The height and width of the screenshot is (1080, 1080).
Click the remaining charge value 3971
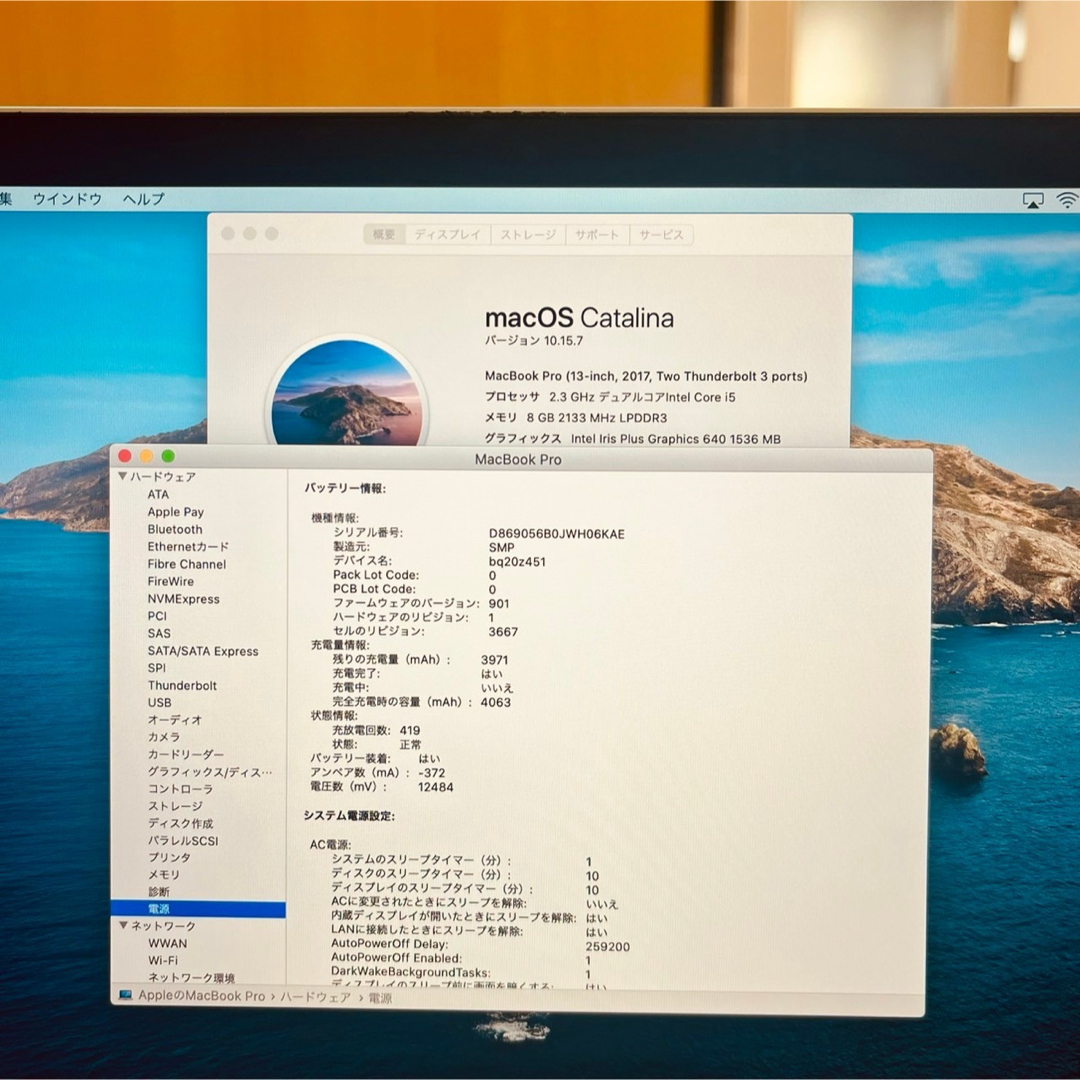495,660
